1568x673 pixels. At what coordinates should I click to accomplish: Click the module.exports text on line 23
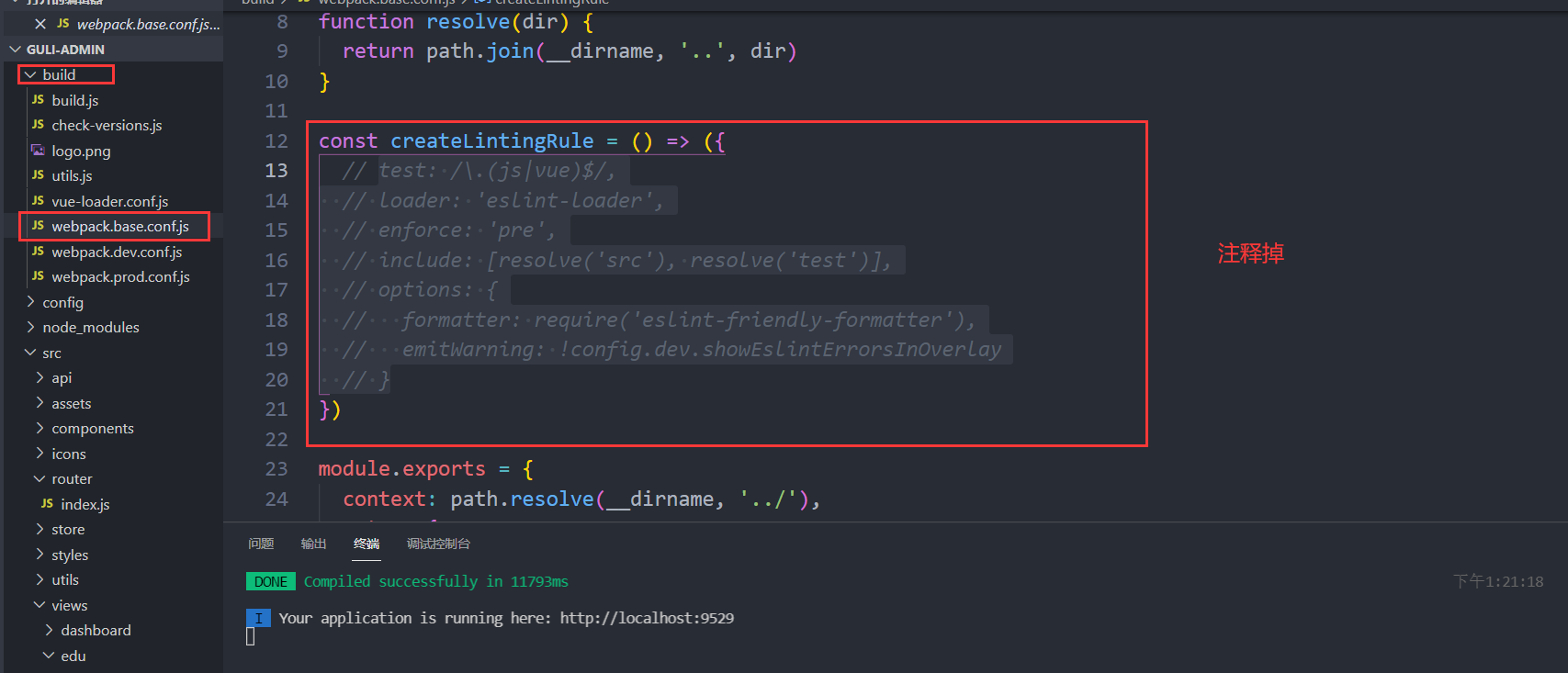pos(401,469)
